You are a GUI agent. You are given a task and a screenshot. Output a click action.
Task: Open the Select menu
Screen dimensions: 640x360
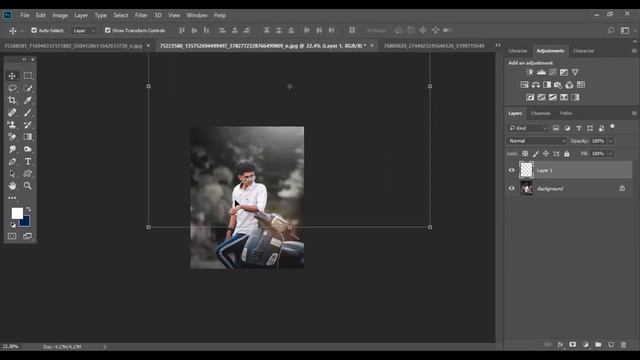pyautogui.click(x=120, y=16)
